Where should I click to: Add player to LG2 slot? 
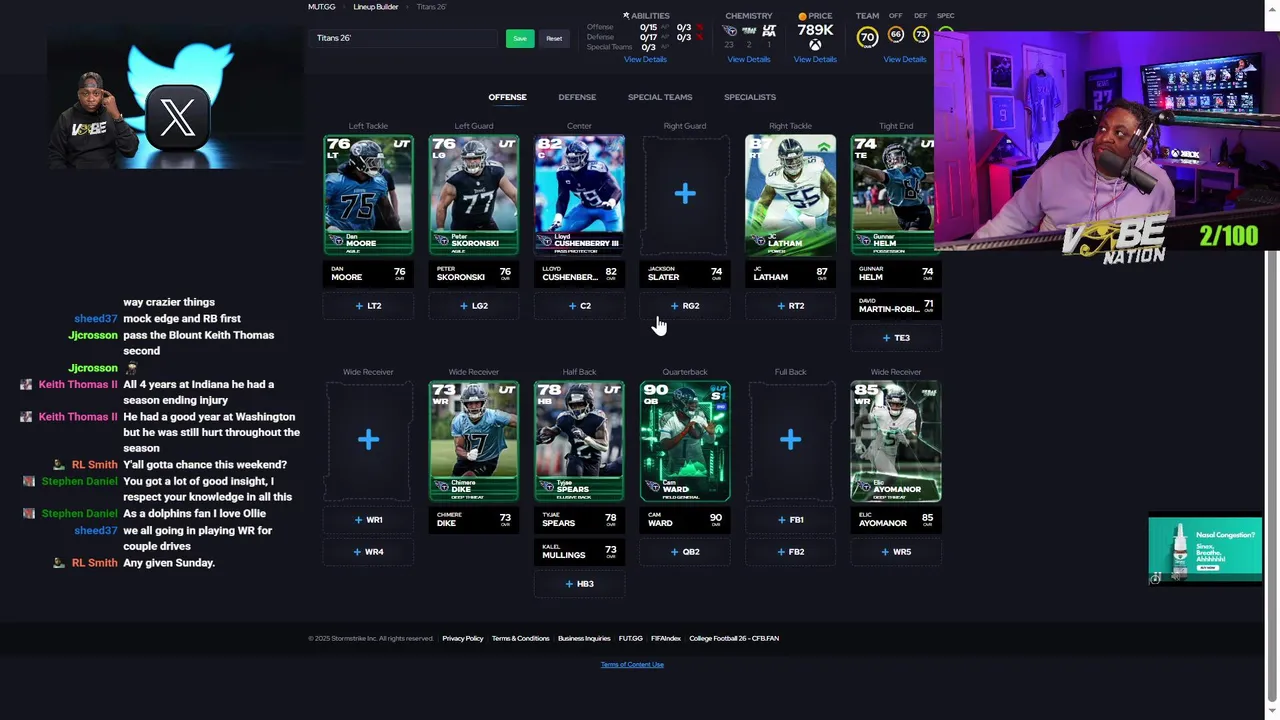[x=474, y=306]
